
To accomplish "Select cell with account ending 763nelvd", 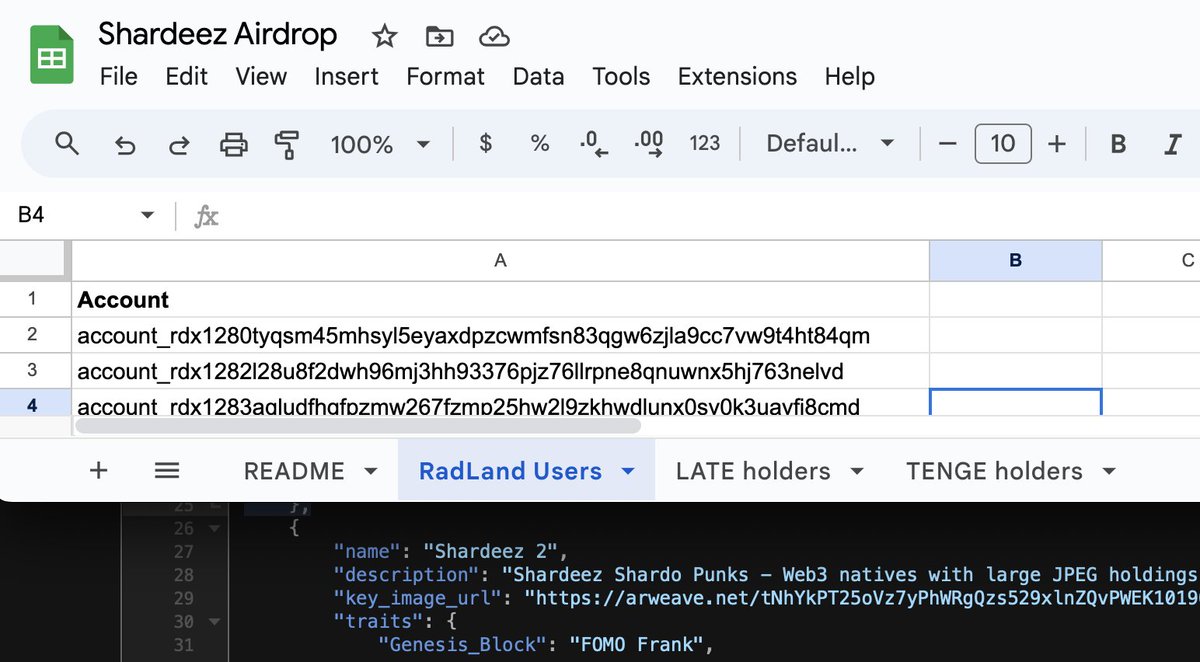I will point(501,371).
